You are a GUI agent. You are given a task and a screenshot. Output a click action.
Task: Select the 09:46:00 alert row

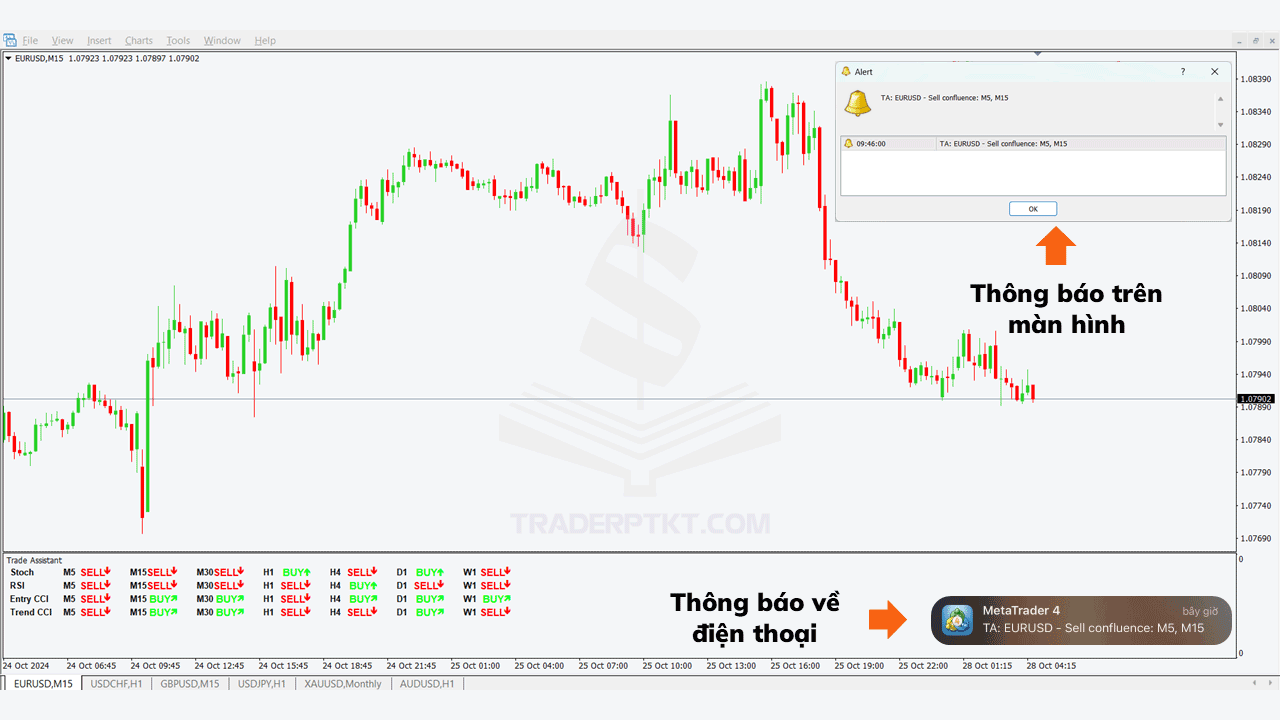(1033, 144)
